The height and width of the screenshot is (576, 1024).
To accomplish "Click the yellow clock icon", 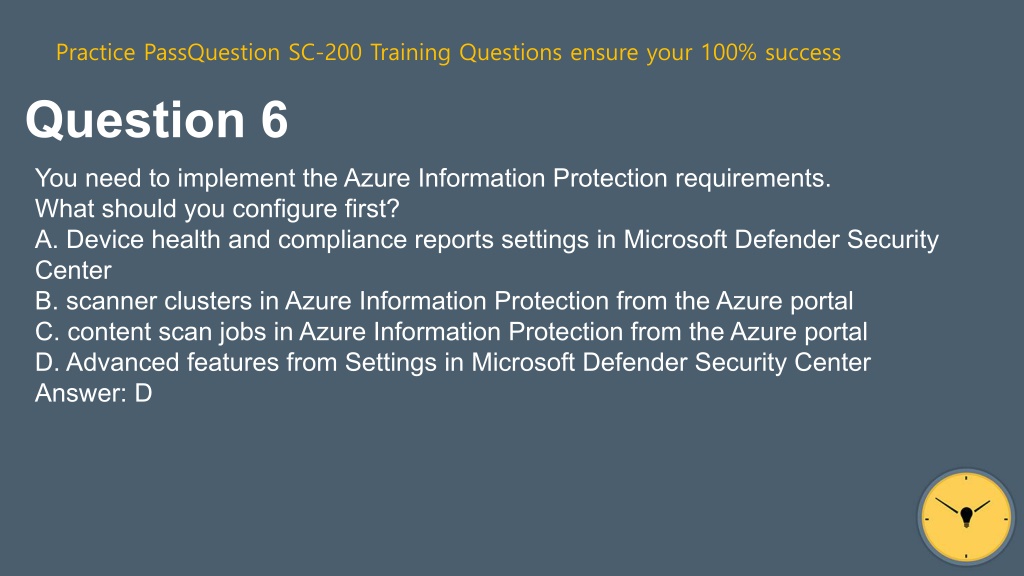I will [966, 517].
